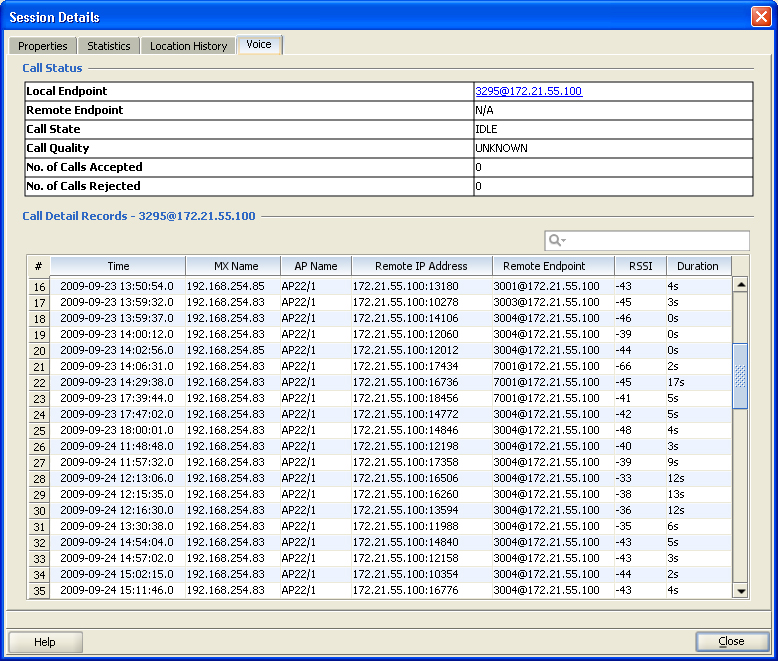Open the Statistics tab

click(x=108, y=46)
